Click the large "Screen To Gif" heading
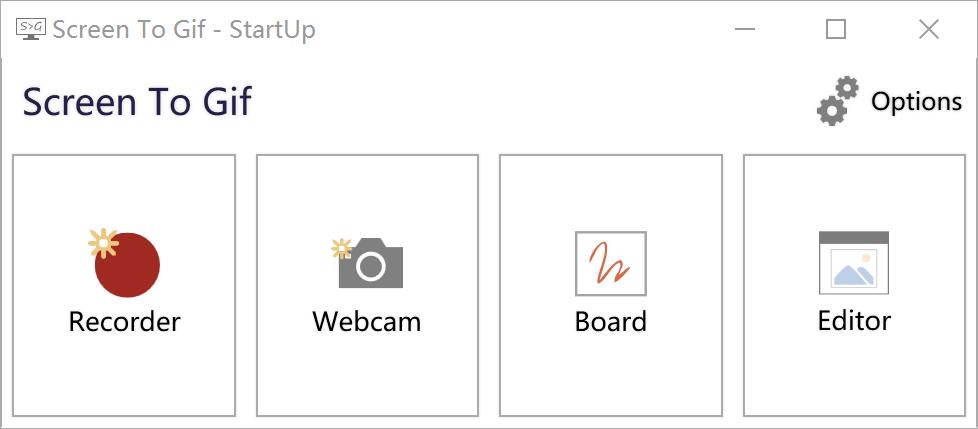 (137, 102)
